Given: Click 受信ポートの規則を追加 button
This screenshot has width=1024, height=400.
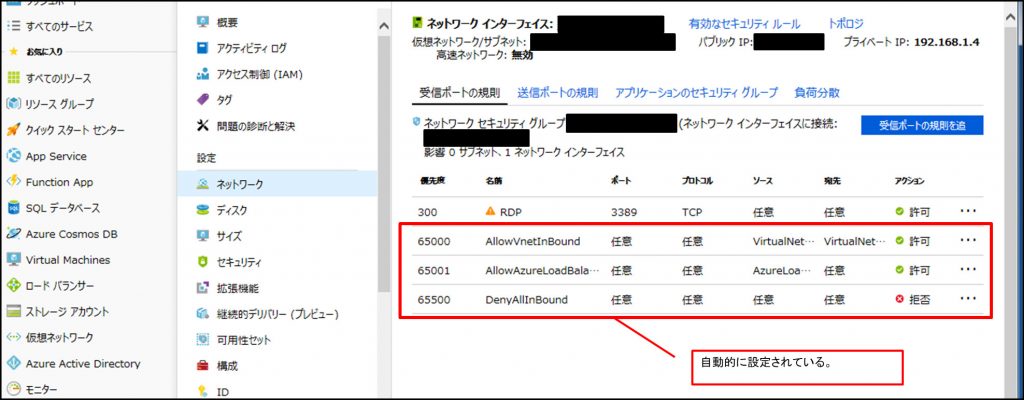Looking at the screenshot, I should pos(922,125).
